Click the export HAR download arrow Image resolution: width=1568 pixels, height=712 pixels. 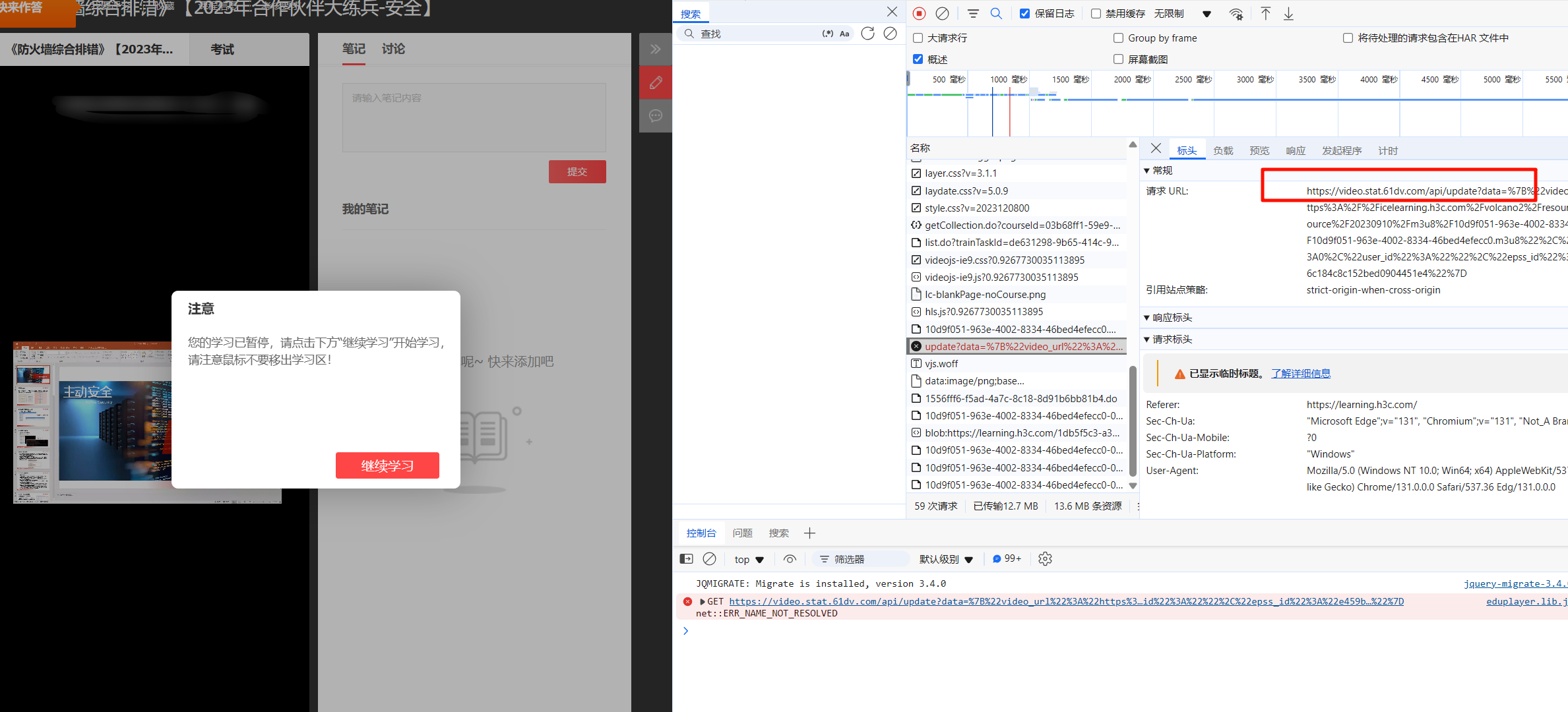(x=1288, y=13)
